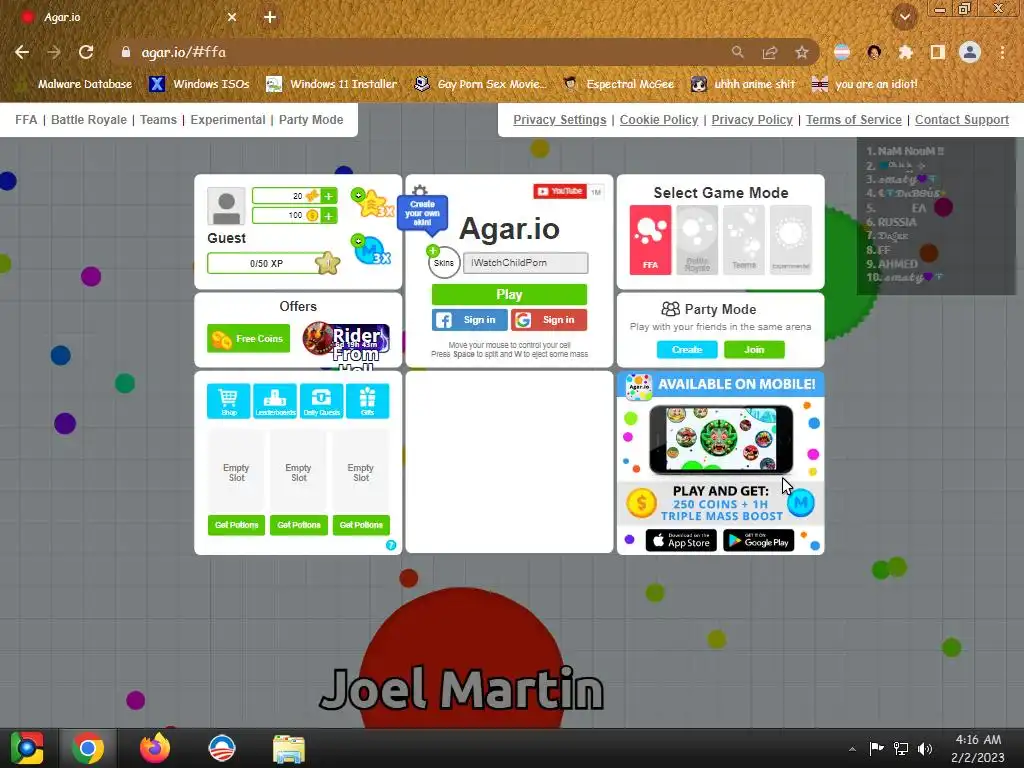Image resolution: width=1024 pixels, height=768 pixels.
Task: Open the Gifts icon
Action: (368, 400)
